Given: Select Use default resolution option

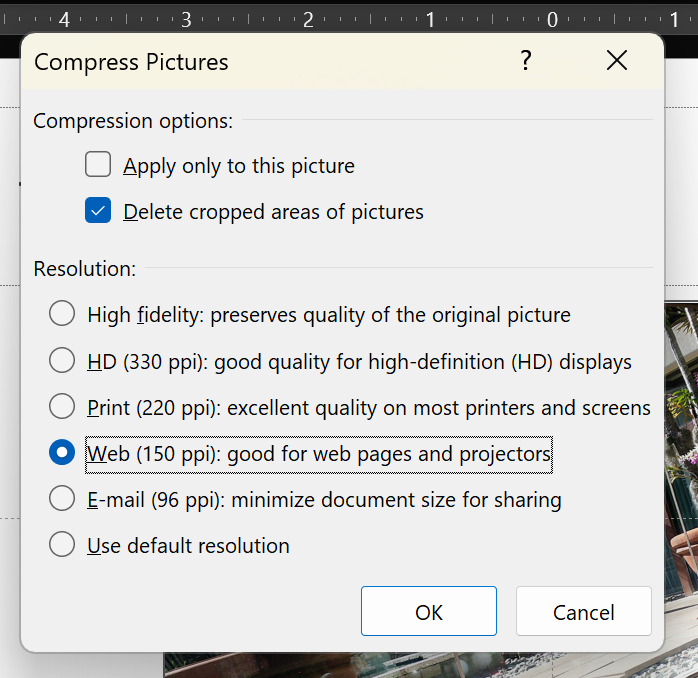Looking at the screenshot, I should (62, 544).
